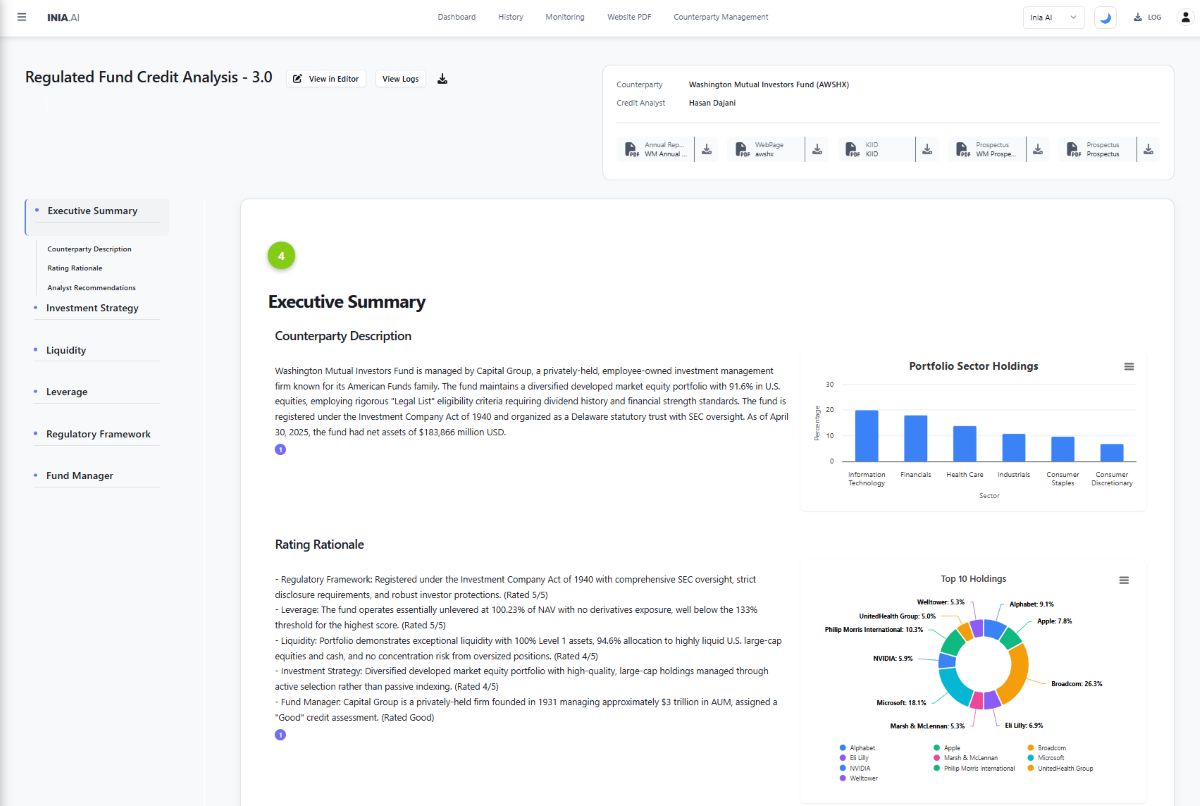This screenshot has height=806, width=1200.
Task: Expand Investment Strategy section in sidebar
Action: (x=92, y=308)
